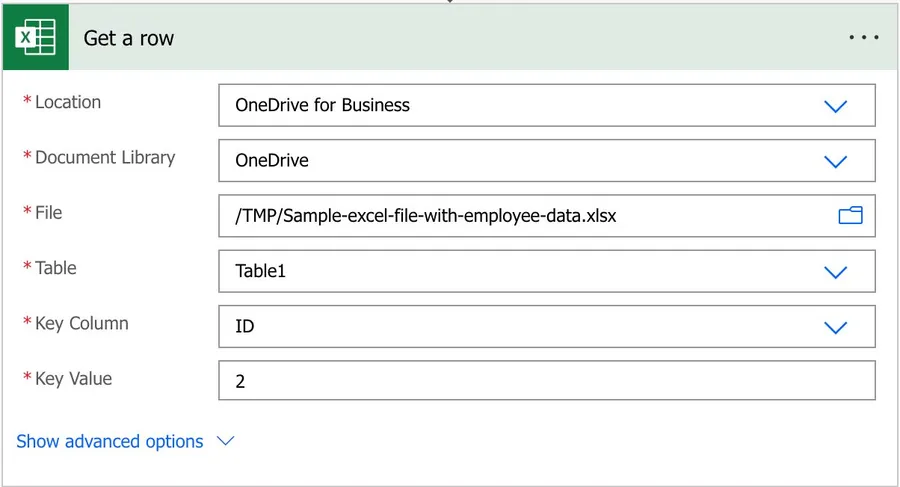Image resolution: width=900 pixels, height=487 pixels.
Task: Open the ellipsis menu for Get a row
Action: (x=863, y=38)
